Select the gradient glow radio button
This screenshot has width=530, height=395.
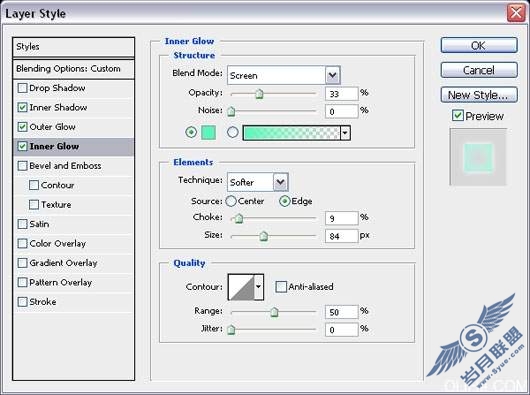click(x=233, y=132)
